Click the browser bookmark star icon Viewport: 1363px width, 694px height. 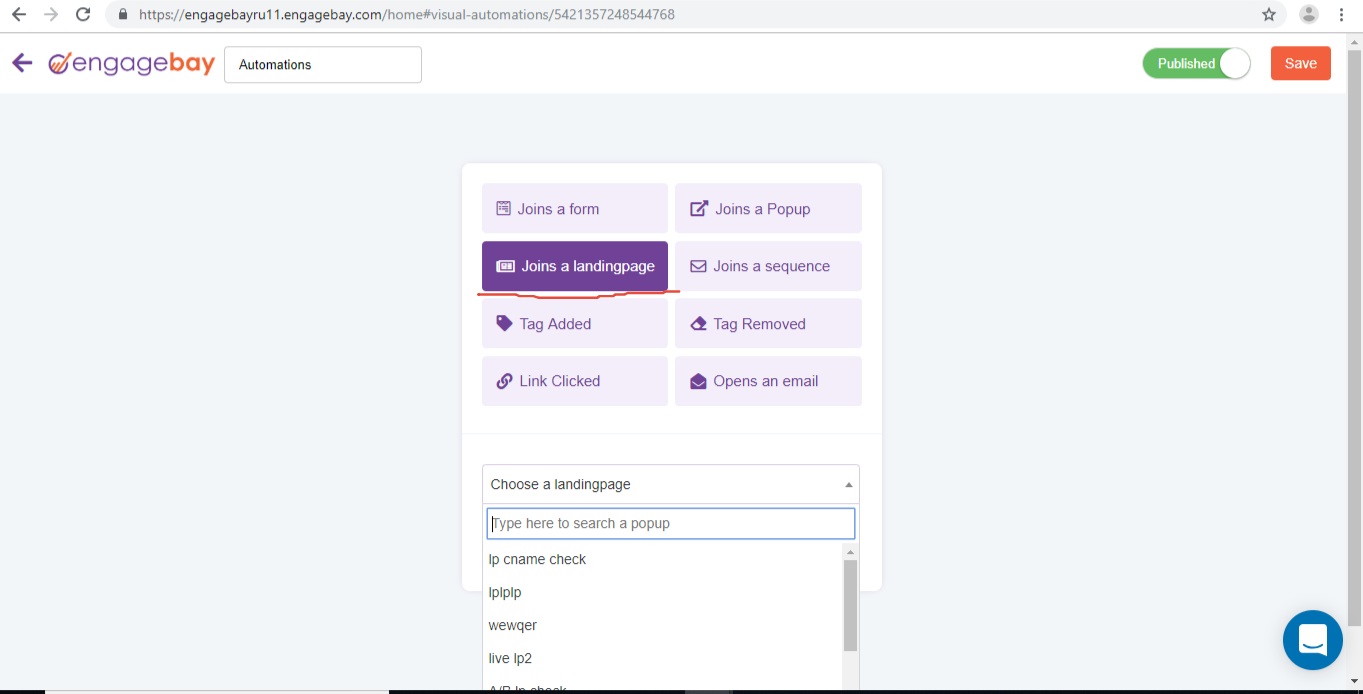tap(1269, 15)
